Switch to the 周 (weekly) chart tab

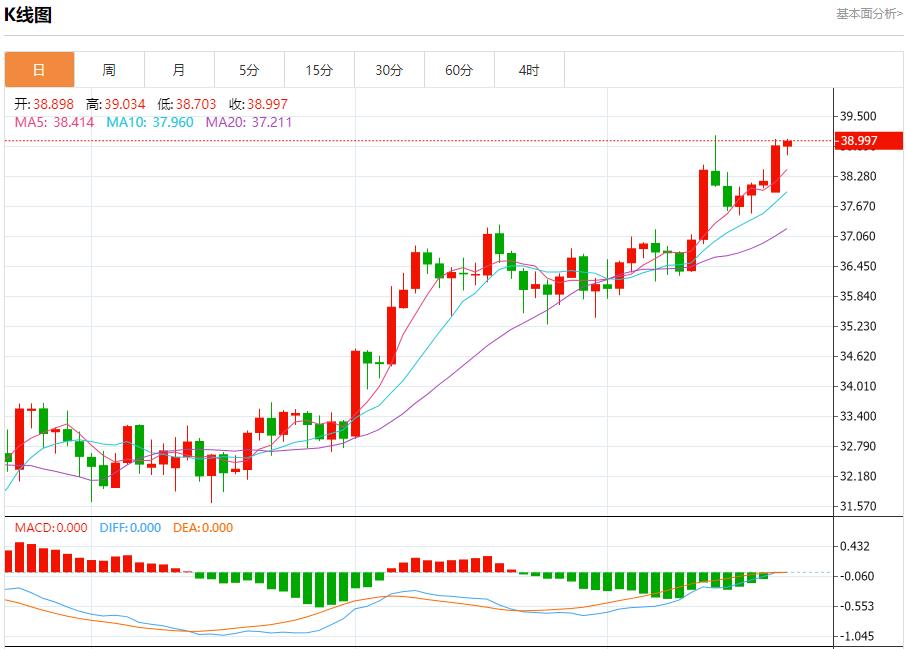[x=109, y=70]
